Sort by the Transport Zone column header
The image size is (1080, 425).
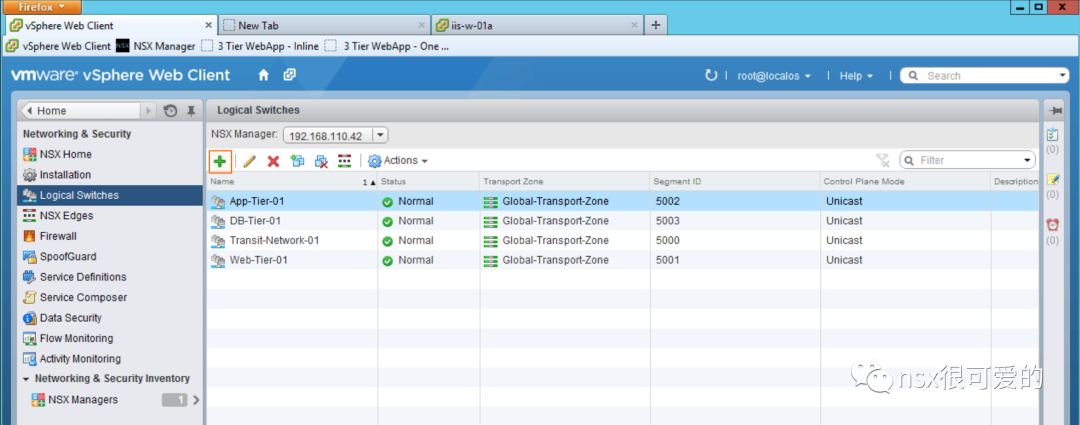click(x=565, y=182)
